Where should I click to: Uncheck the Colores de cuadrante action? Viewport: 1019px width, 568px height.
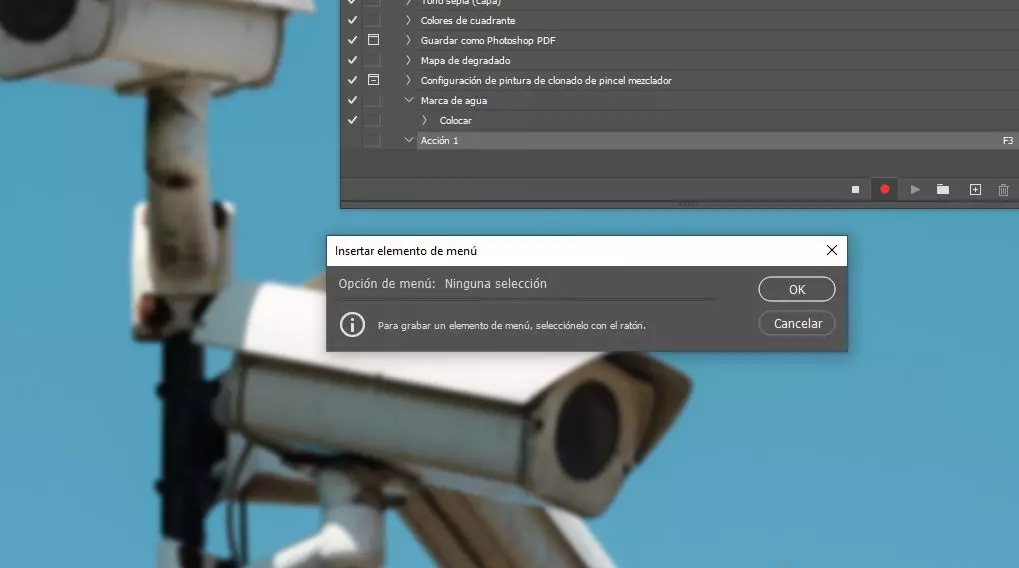pos(352,20)
